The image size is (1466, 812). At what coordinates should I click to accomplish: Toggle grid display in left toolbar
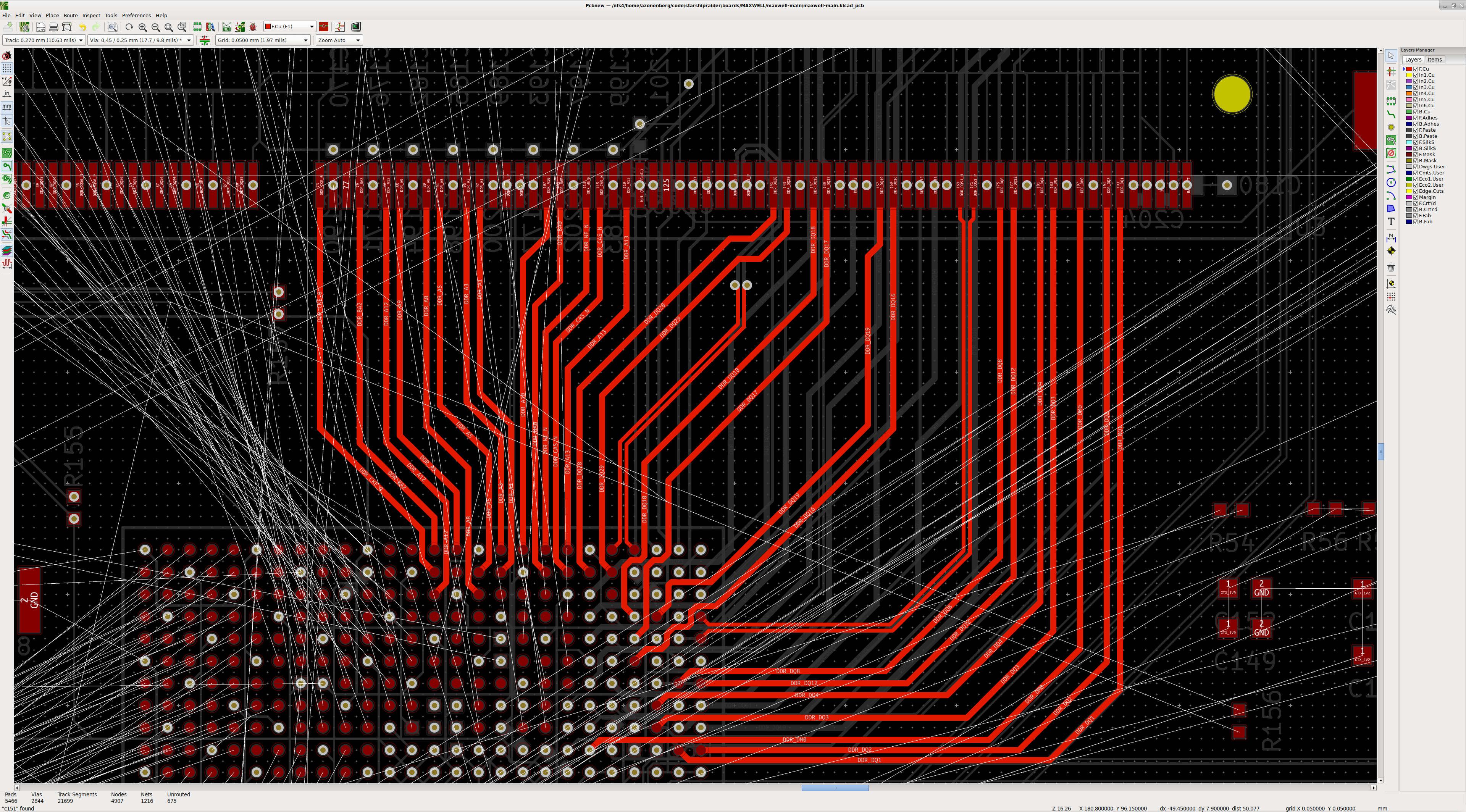point(7,68)
